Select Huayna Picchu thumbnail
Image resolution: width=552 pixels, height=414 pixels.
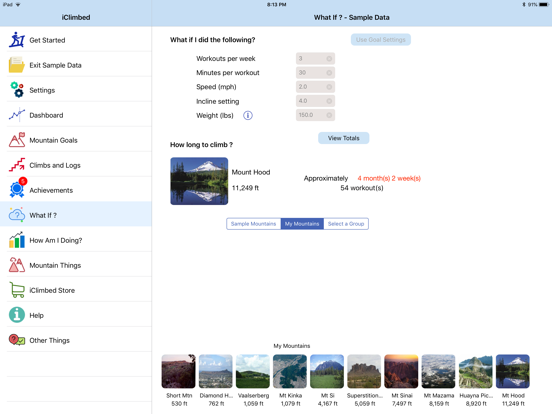(476, 371)
